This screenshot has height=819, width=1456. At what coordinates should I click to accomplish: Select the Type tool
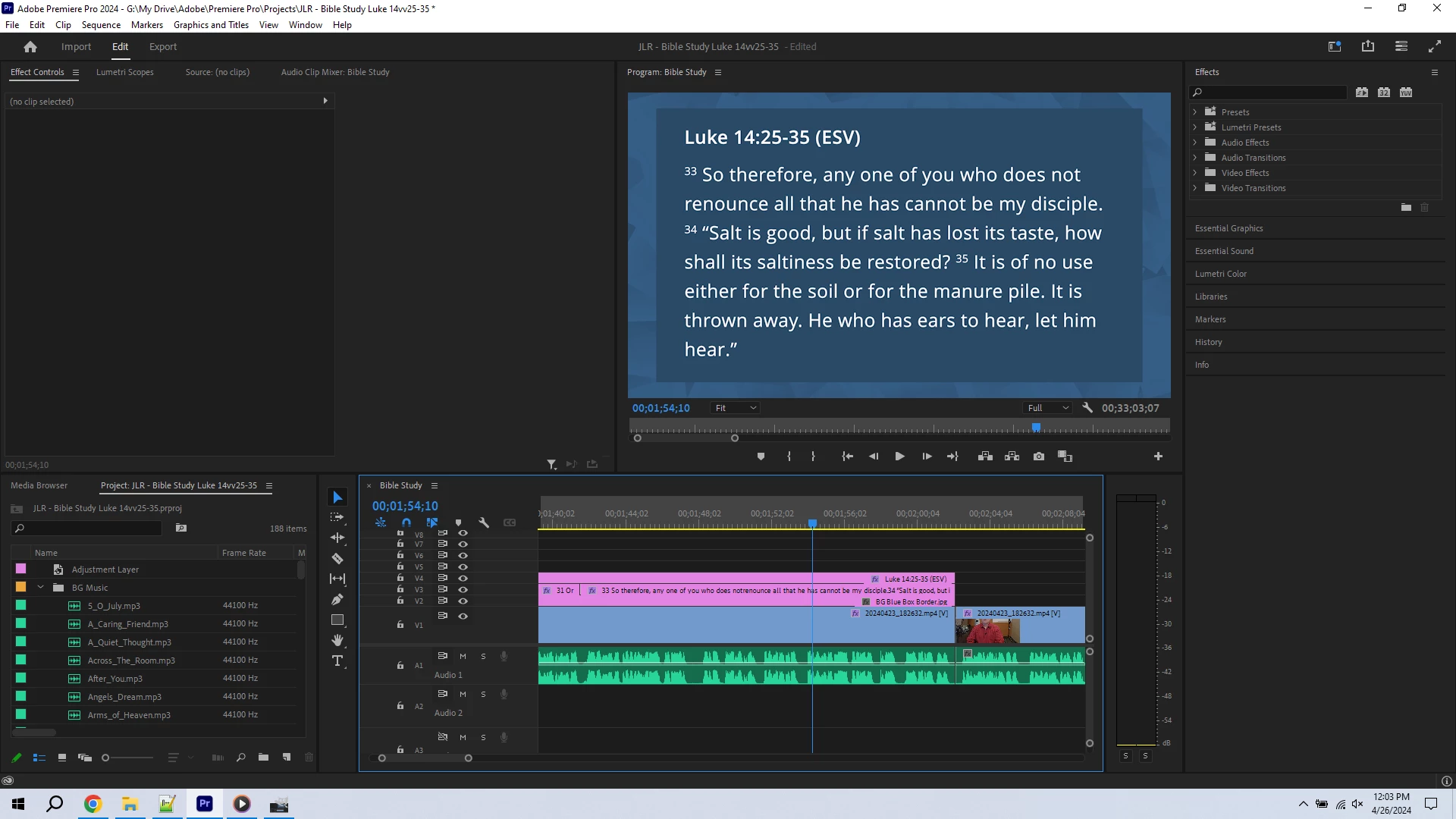(337, 661)
